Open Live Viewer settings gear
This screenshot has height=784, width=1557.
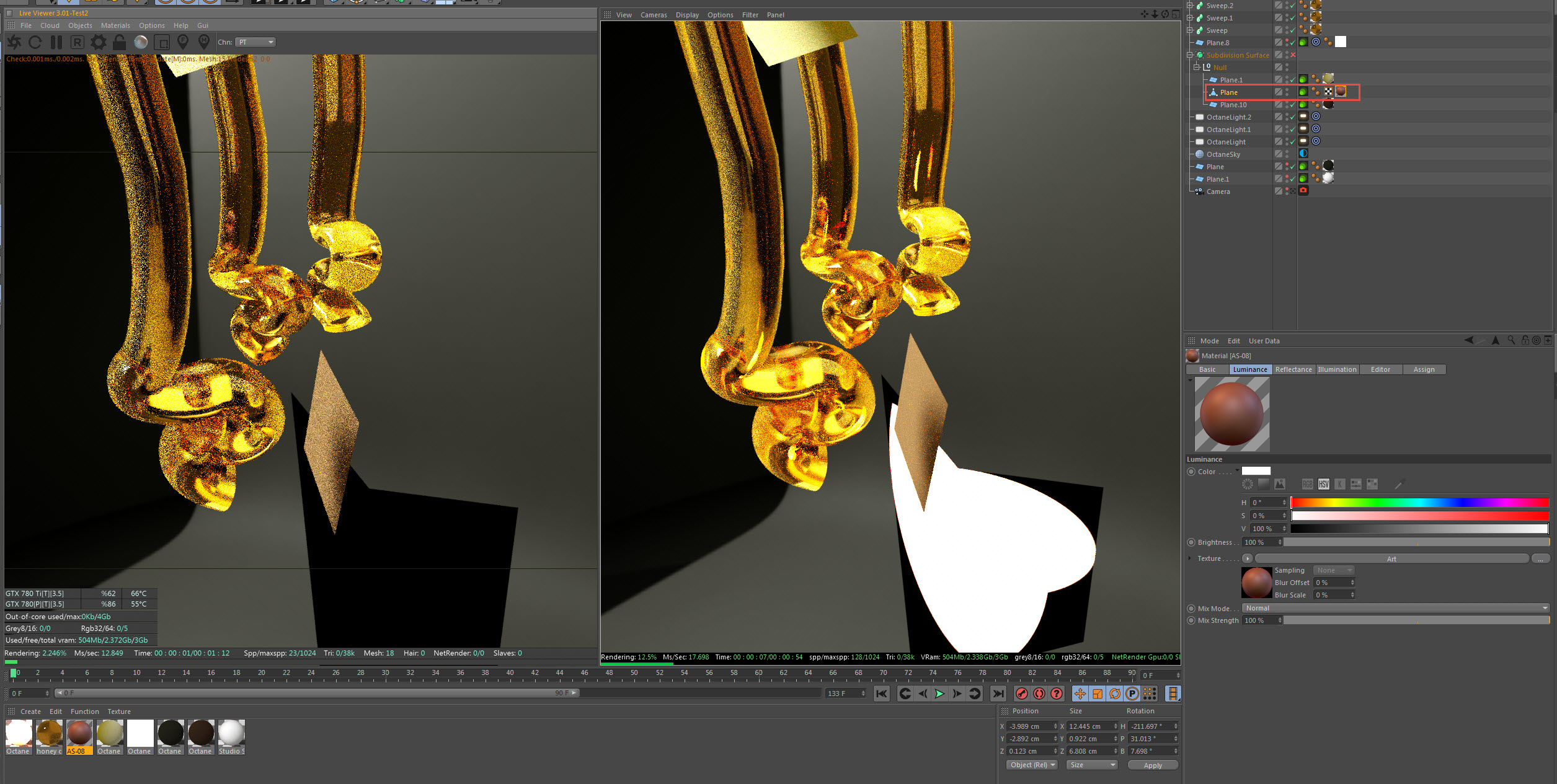point(98,42)
